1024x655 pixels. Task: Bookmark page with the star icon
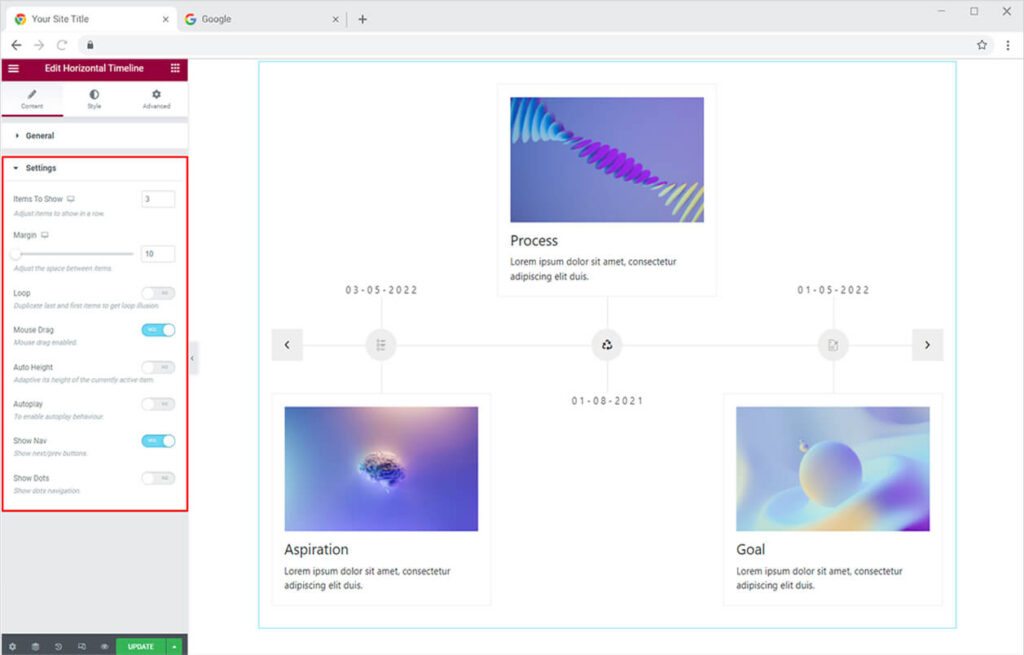pos(982,45)
